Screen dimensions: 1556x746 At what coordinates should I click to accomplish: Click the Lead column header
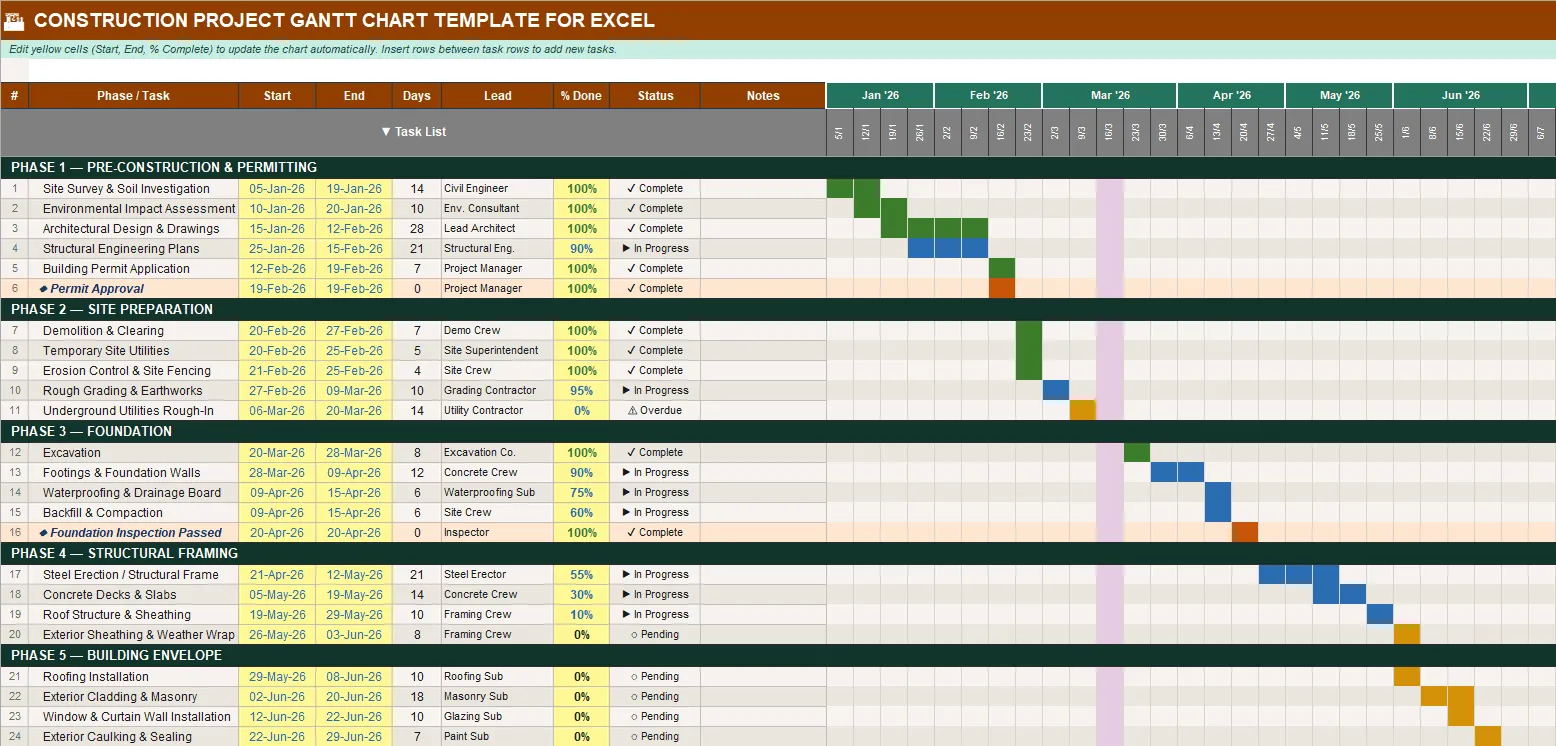click(497, 95)
